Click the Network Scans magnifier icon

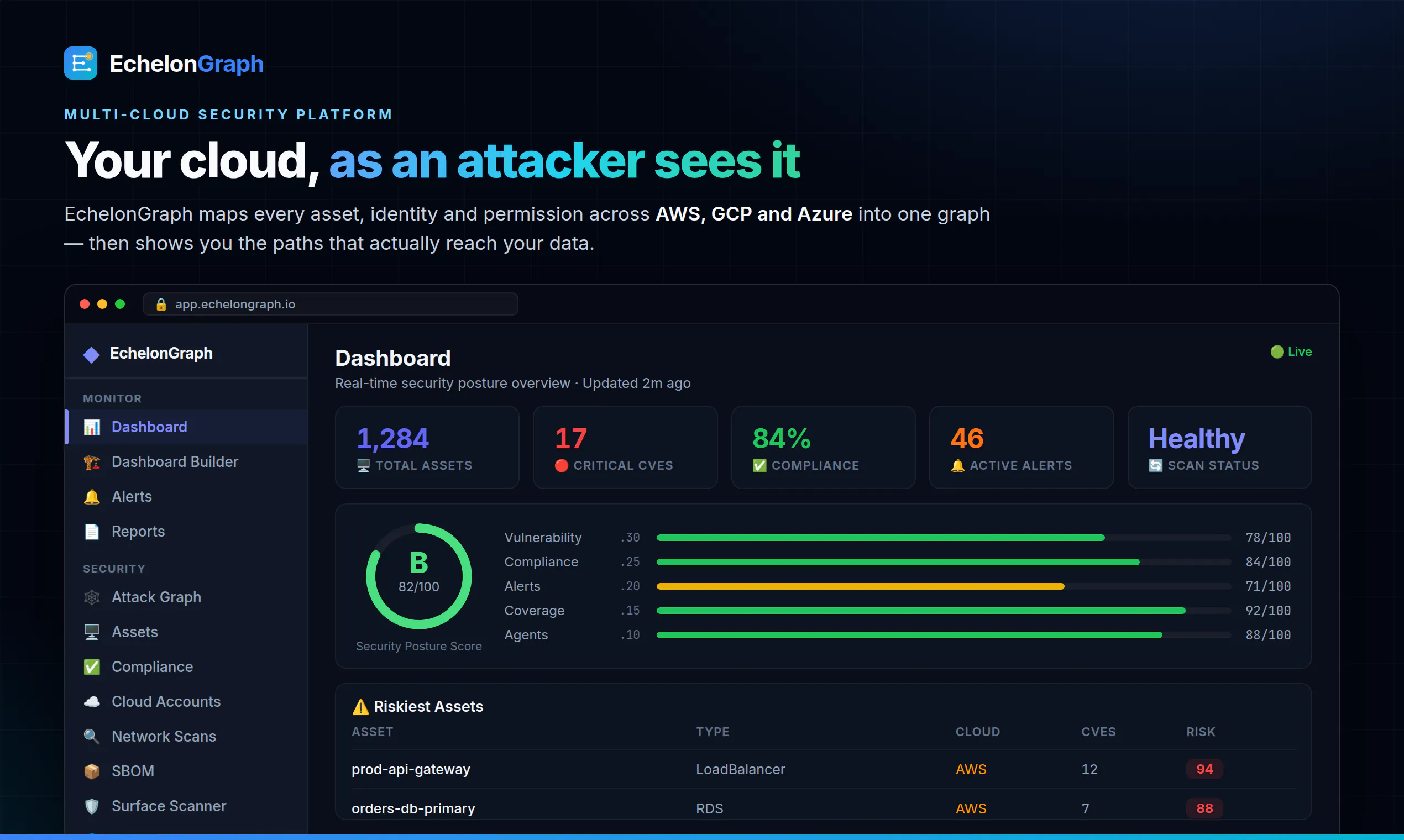coord(92,737)
